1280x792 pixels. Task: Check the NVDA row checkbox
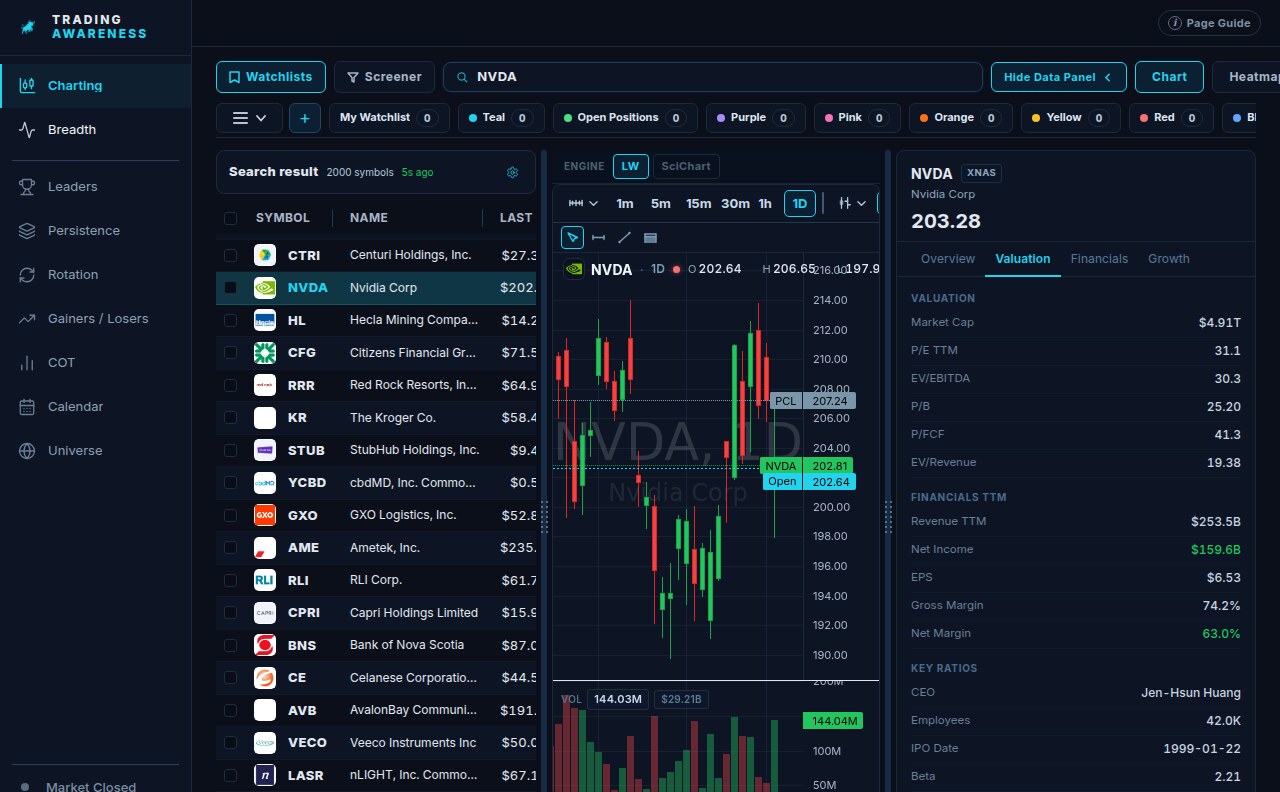click(x=231, y=288)
